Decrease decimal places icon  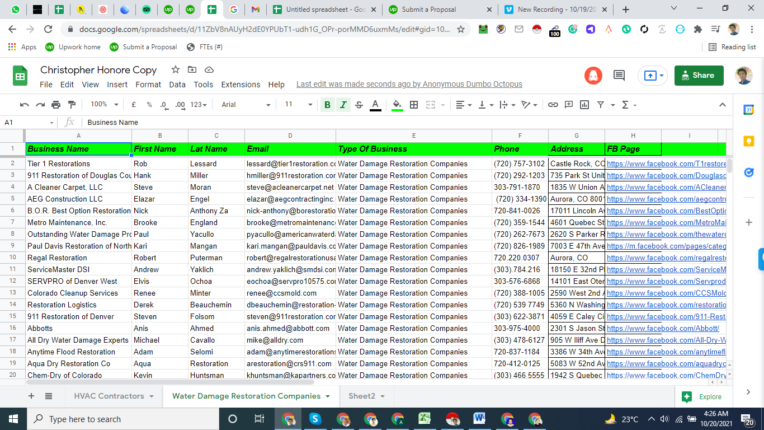[x=164, y=105]
